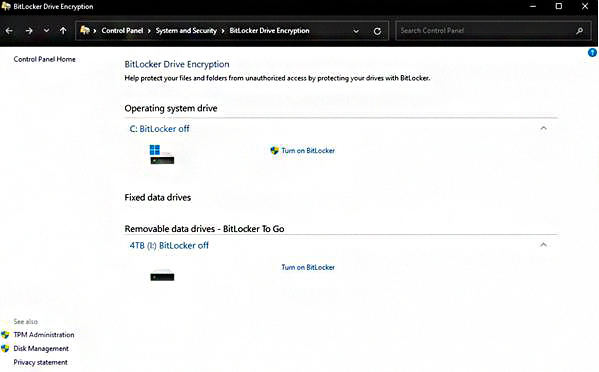Screen dimensions: 599x372
Task: Click the 4TB removable drive icon
Action: coord(162,275)
